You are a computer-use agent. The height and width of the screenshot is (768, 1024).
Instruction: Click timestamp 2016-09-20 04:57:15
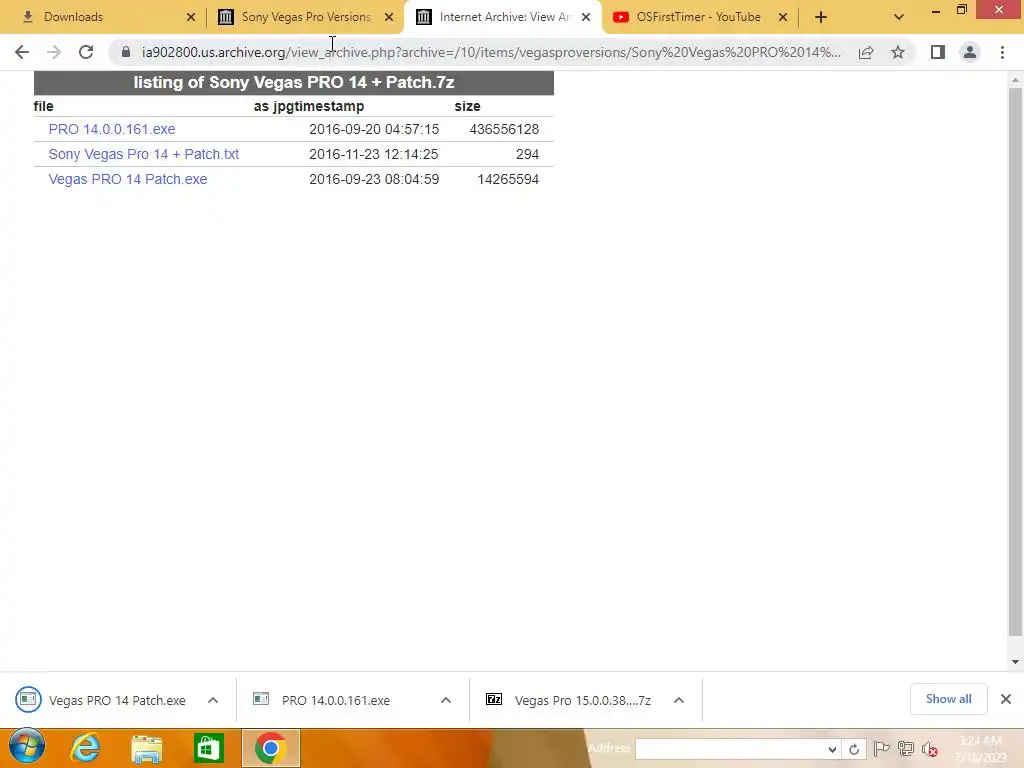coord(374,129)
